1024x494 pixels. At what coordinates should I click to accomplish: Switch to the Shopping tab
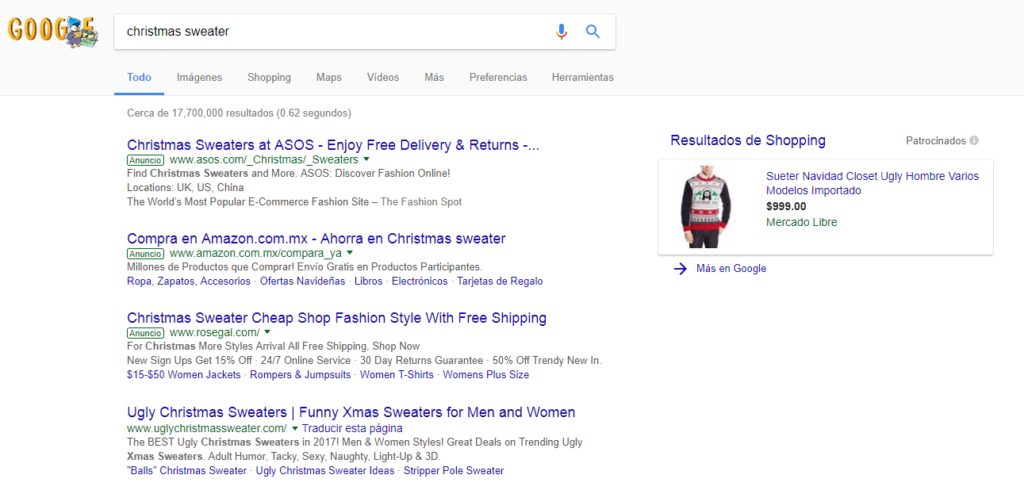pos(269,77)
